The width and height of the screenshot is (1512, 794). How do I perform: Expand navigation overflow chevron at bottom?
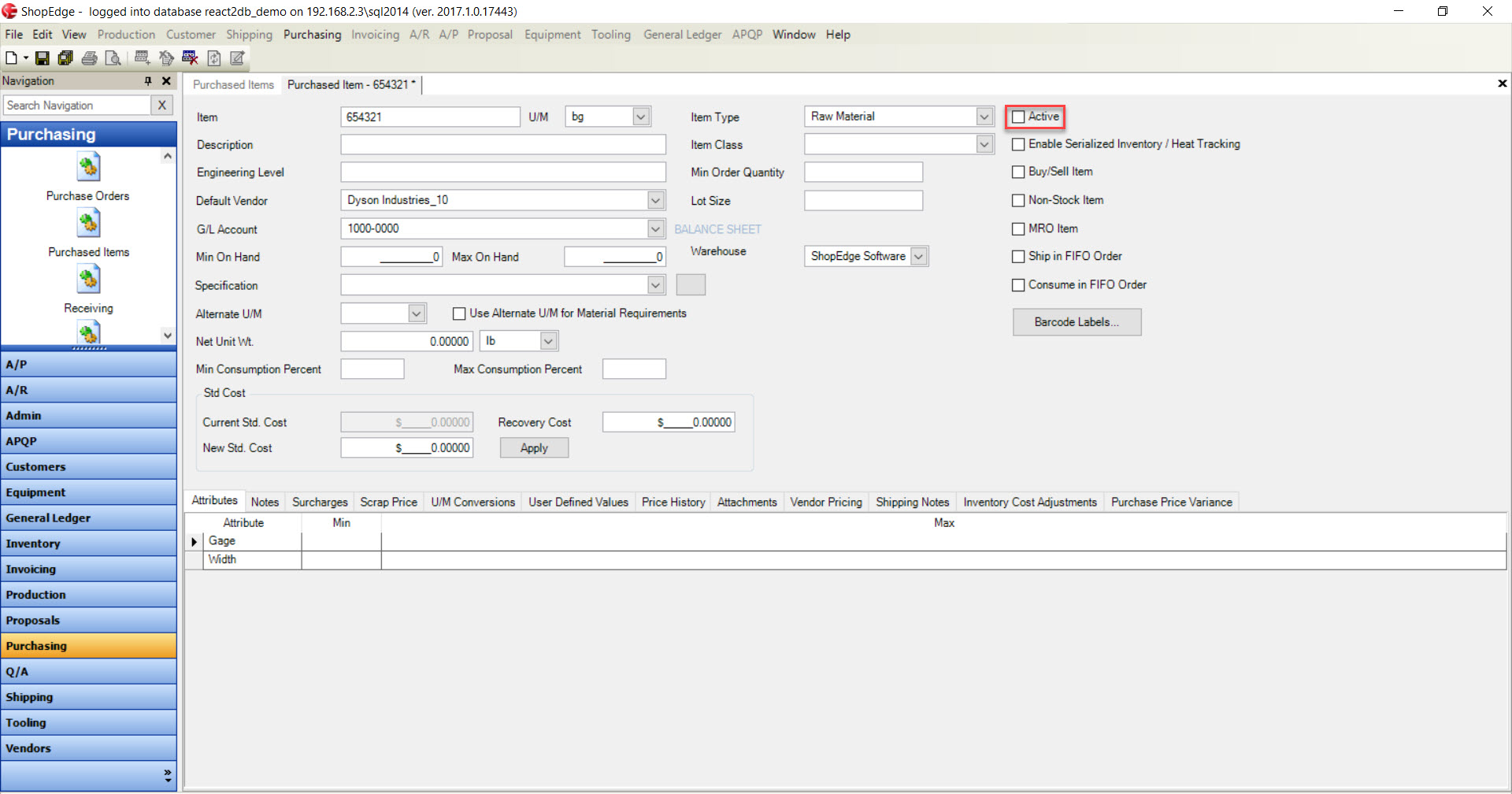(168, 775)
